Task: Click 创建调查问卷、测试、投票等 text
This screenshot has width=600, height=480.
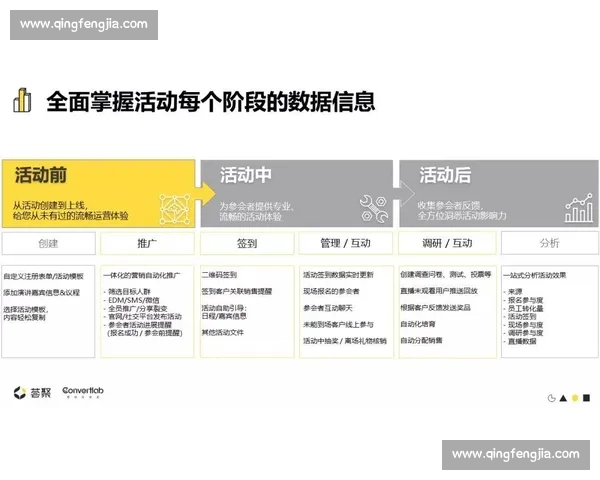Action: (x=446, y=274)
